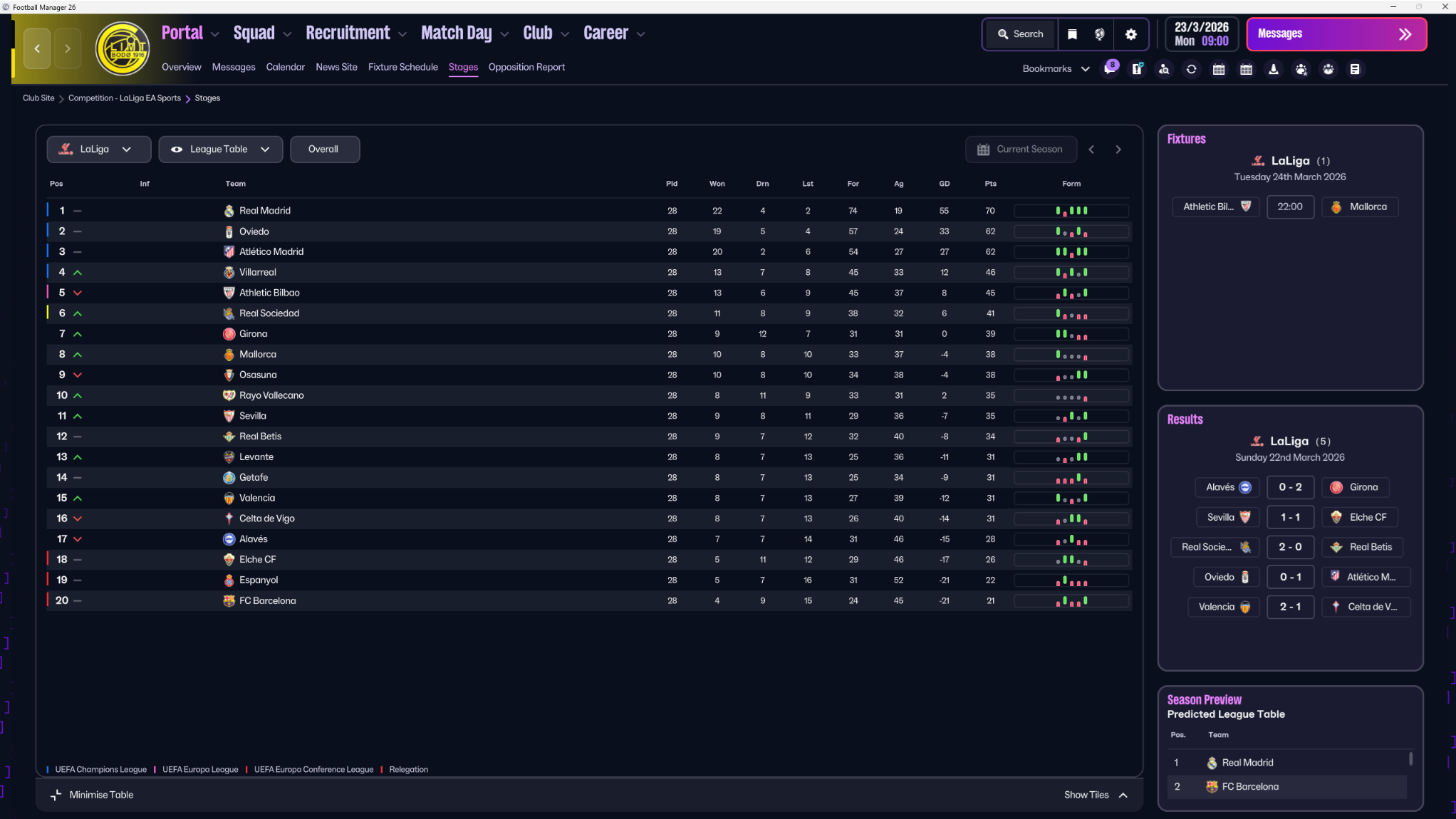
Task: Switch to the Fixture Schedule tab
Action: [402, 67]
